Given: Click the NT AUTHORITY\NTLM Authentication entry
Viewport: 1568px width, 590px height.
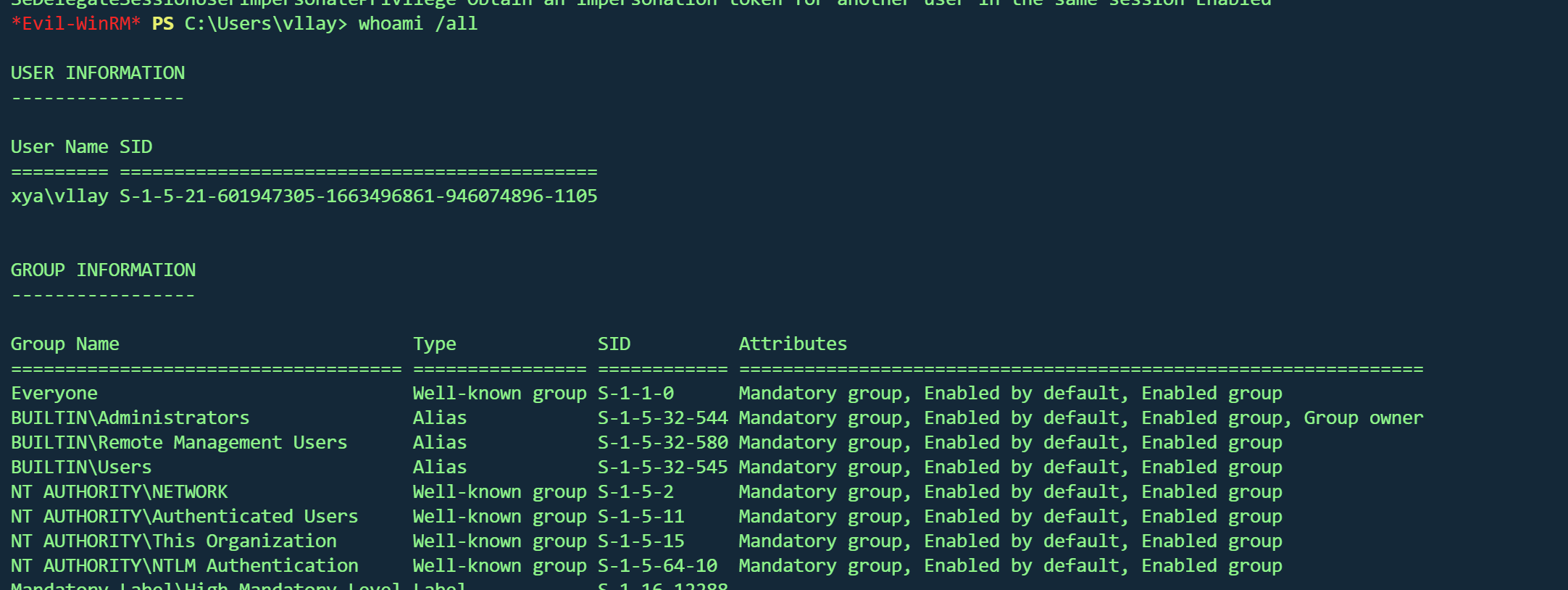Looking at the screenshot, I should 185,566.
